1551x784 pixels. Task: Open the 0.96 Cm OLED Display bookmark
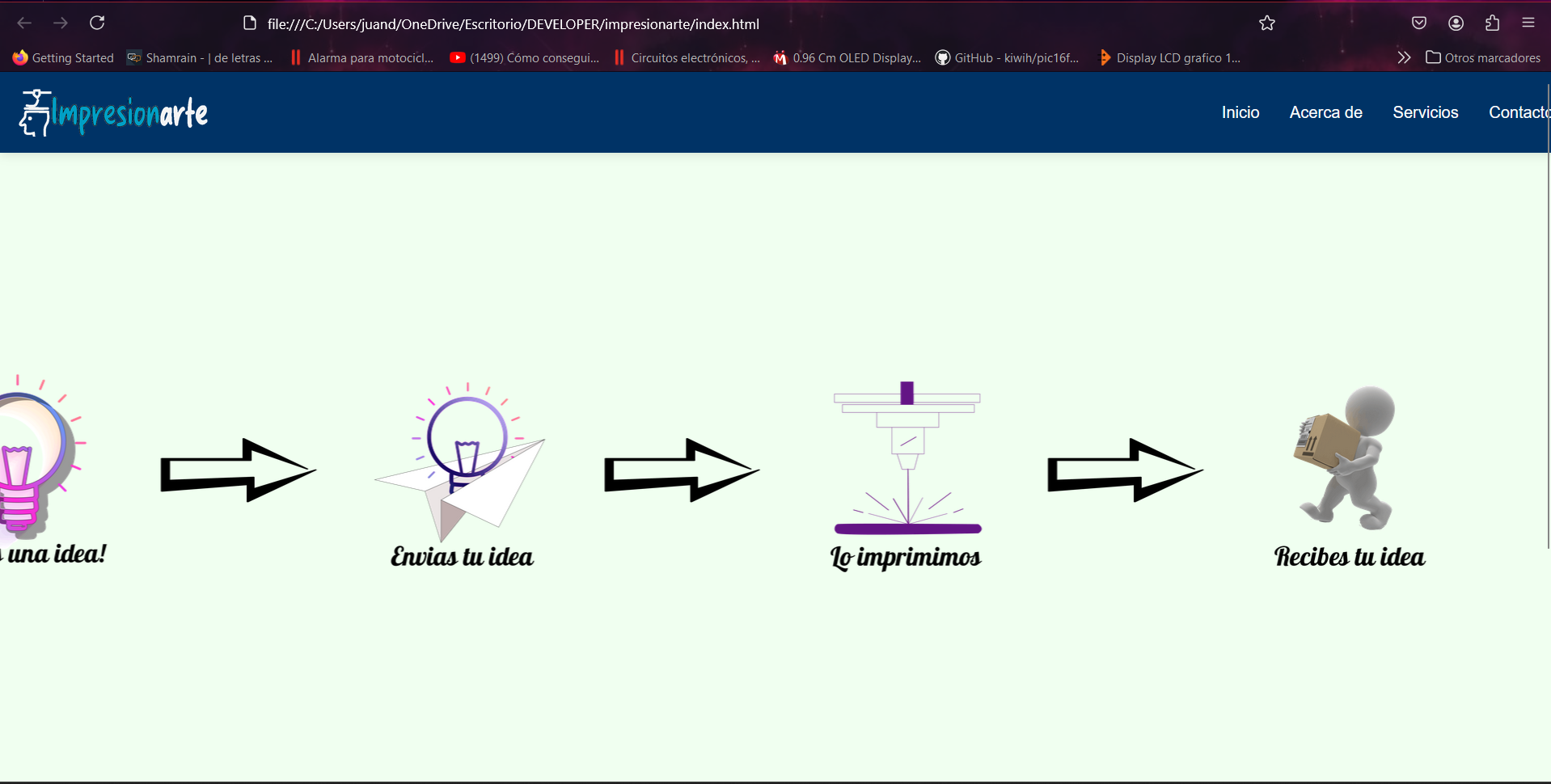click(x=847, y=57)
